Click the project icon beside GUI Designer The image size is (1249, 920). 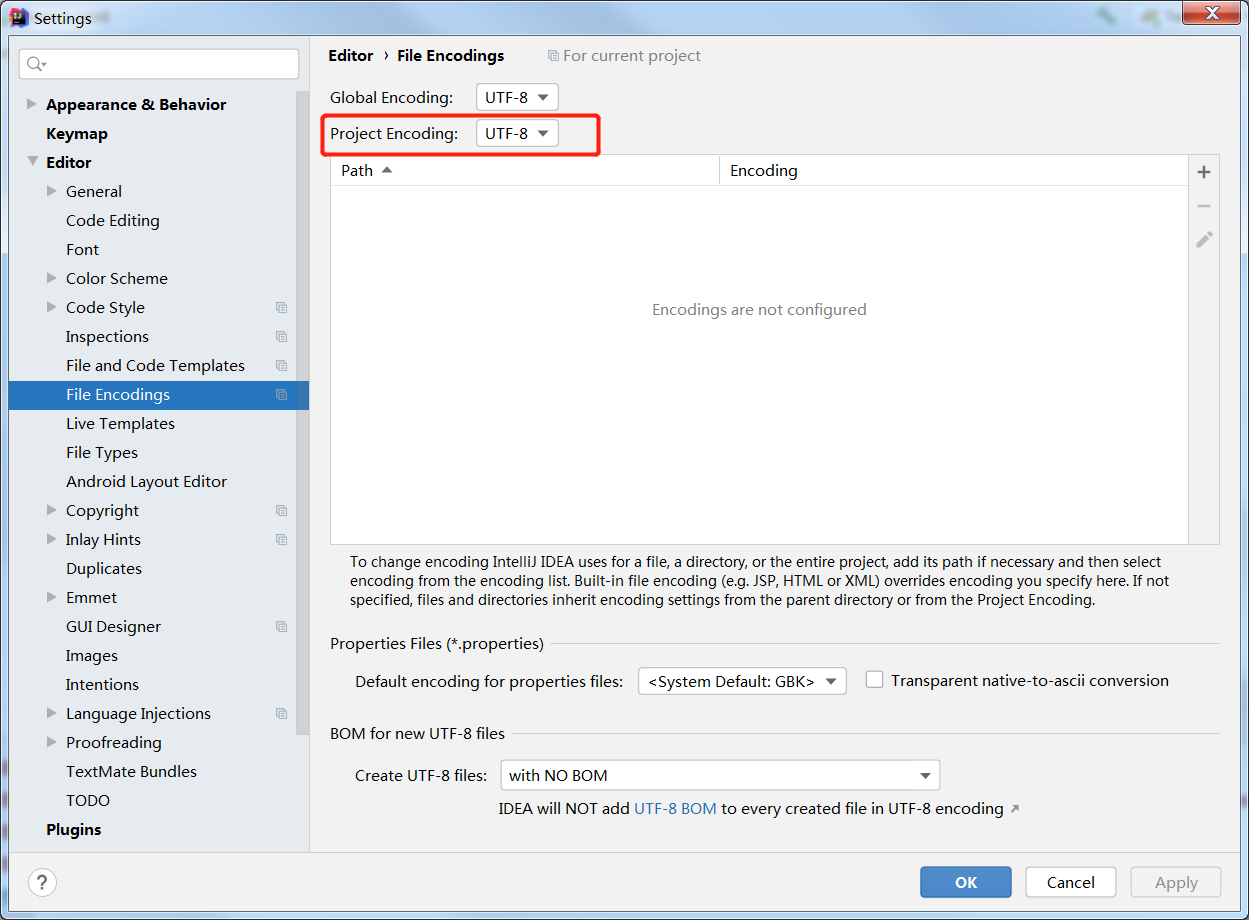coord(282,627)
